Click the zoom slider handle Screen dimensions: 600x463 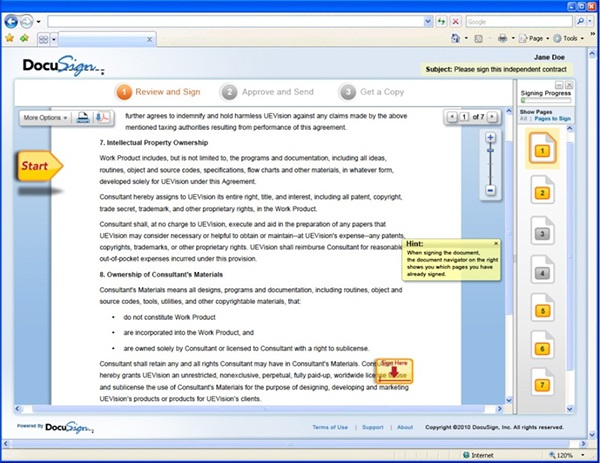click(491, 151)
